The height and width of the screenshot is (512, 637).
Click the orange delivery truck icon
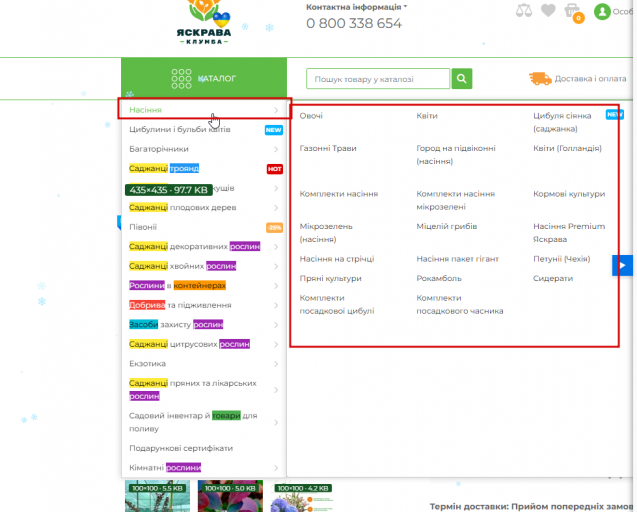[x=540, y=79]
